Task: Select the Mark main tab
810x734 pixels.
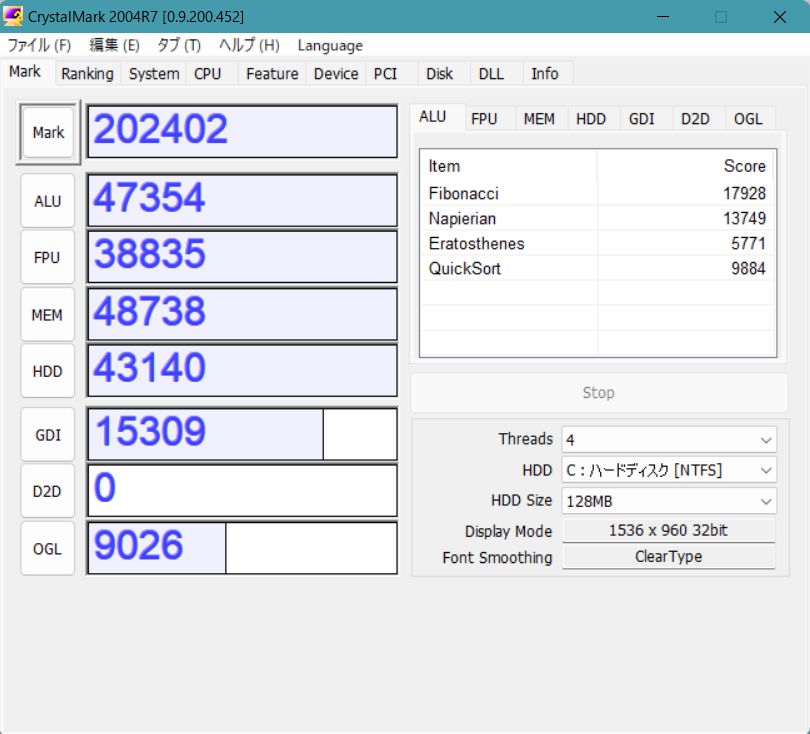Action: pyautogui.click(x=25, y=71)
